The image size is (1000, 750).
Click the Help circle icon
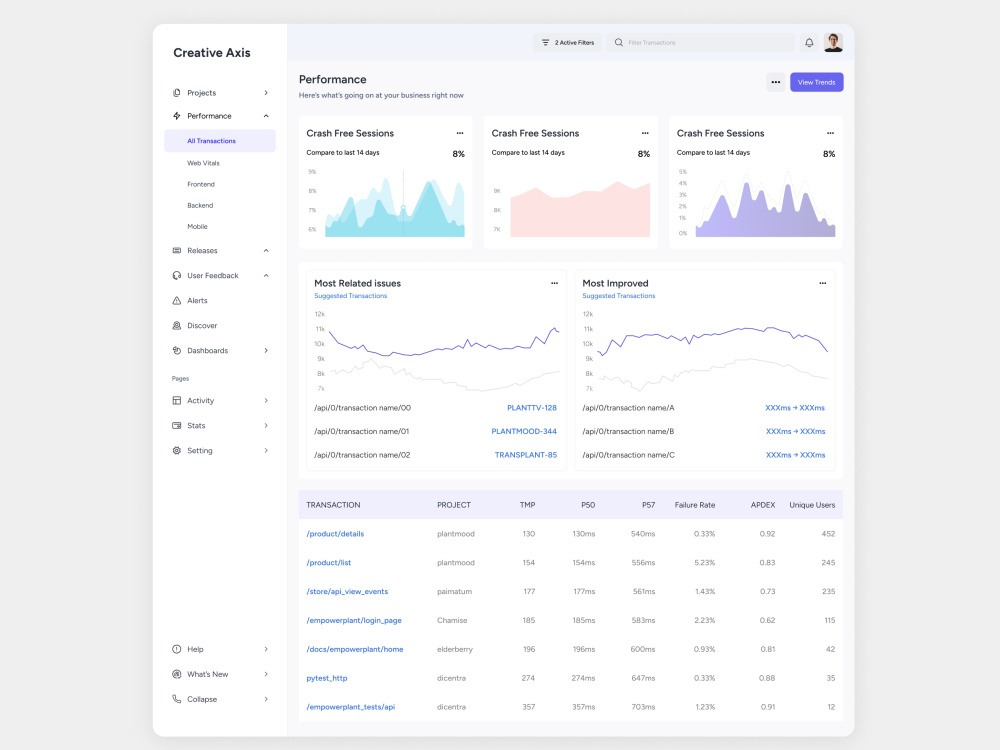[177, 649]
